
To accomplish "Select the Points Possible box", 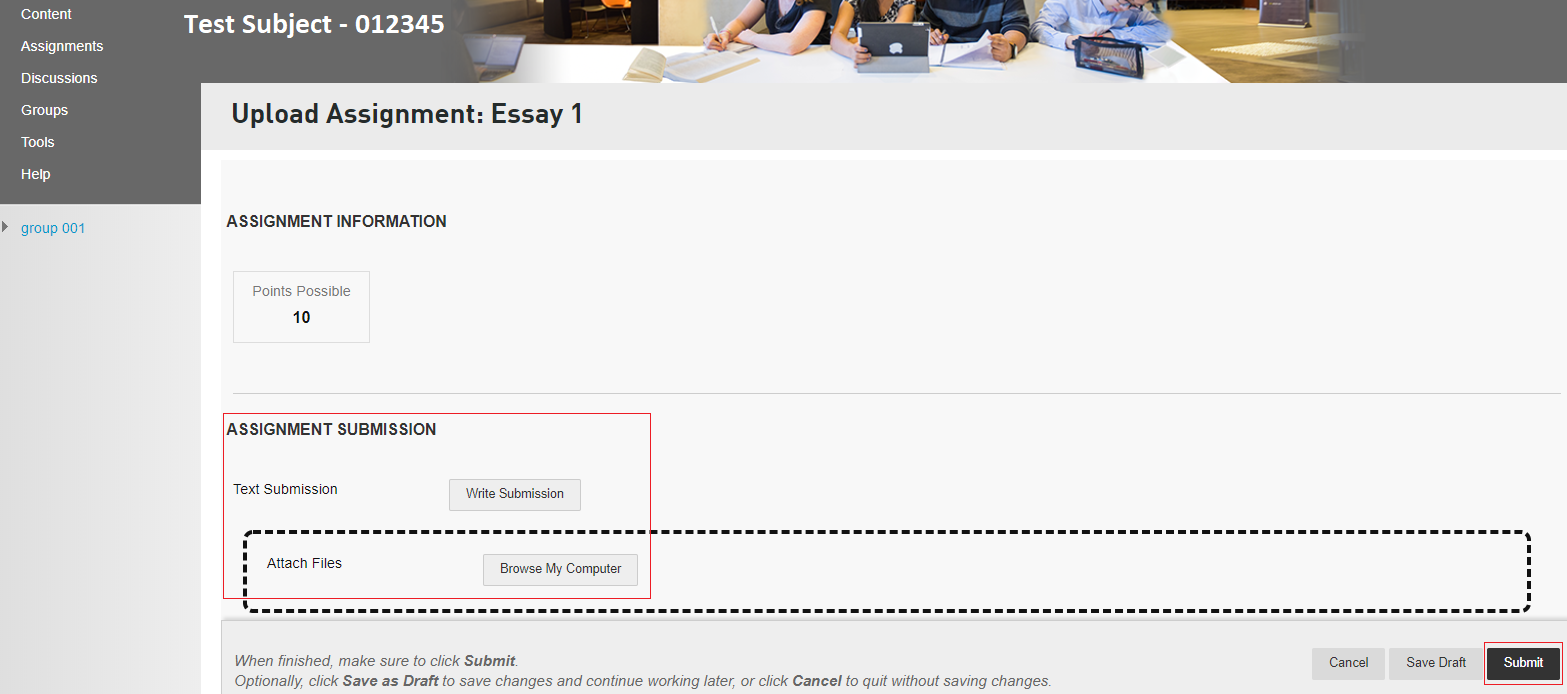I will [301, 306].
